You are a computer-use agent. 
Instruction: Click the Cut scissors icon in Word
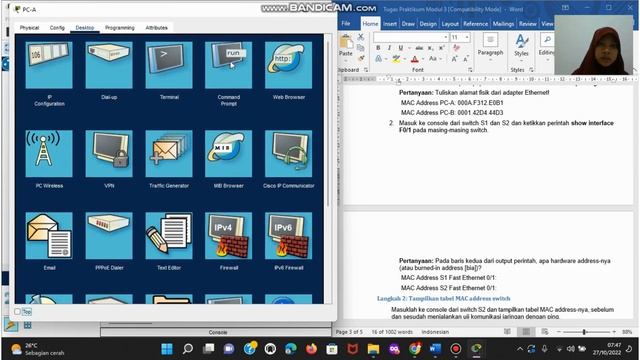click(361, 37)
